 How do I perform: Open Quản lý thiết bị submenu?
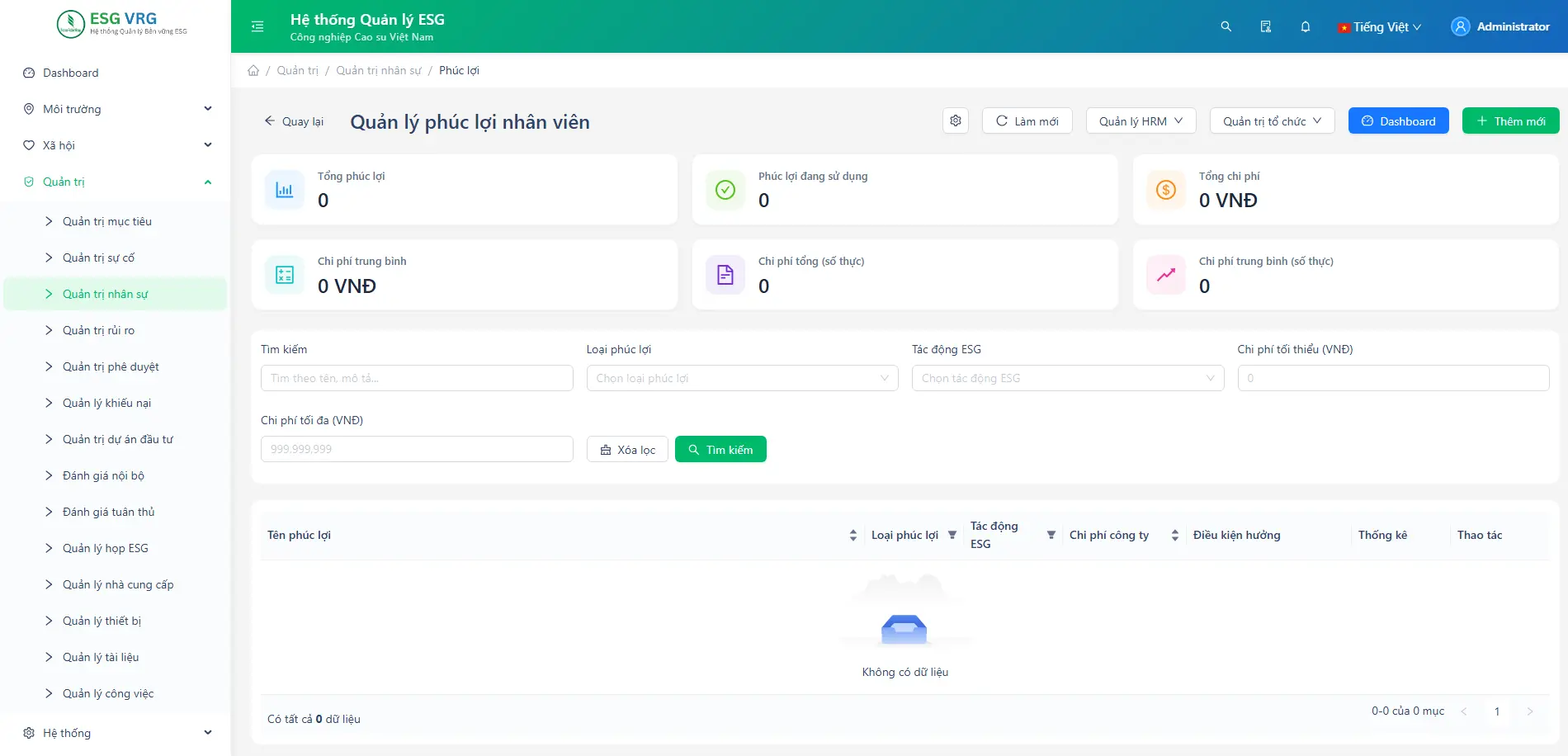116,621
